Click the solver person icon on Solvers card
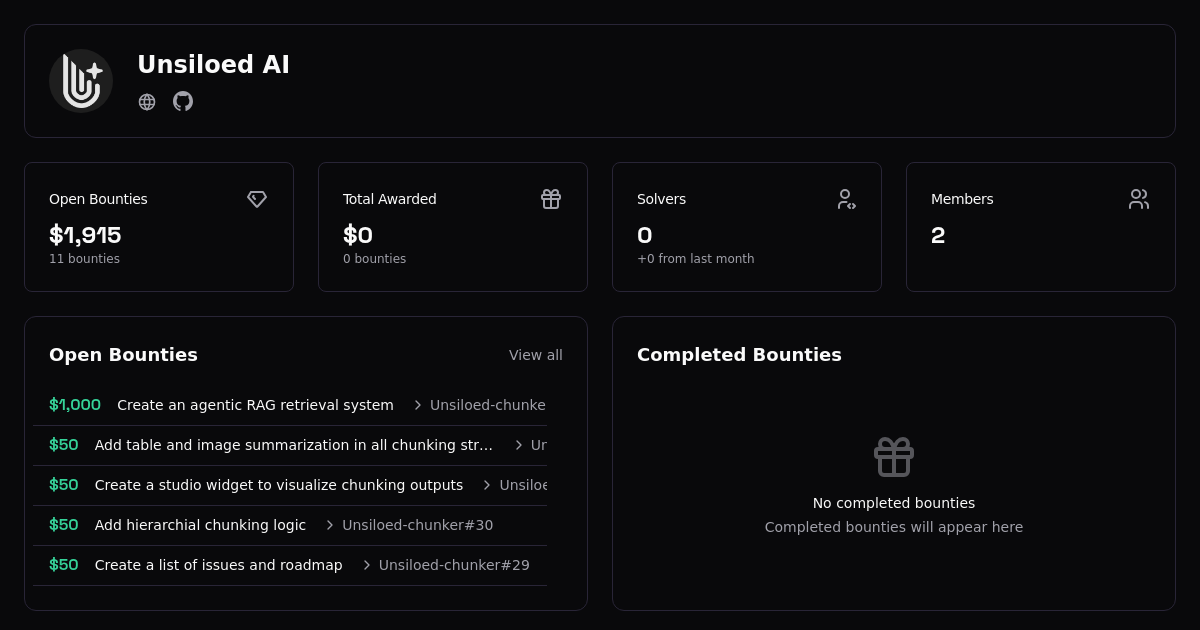 (x=846, y=199)
